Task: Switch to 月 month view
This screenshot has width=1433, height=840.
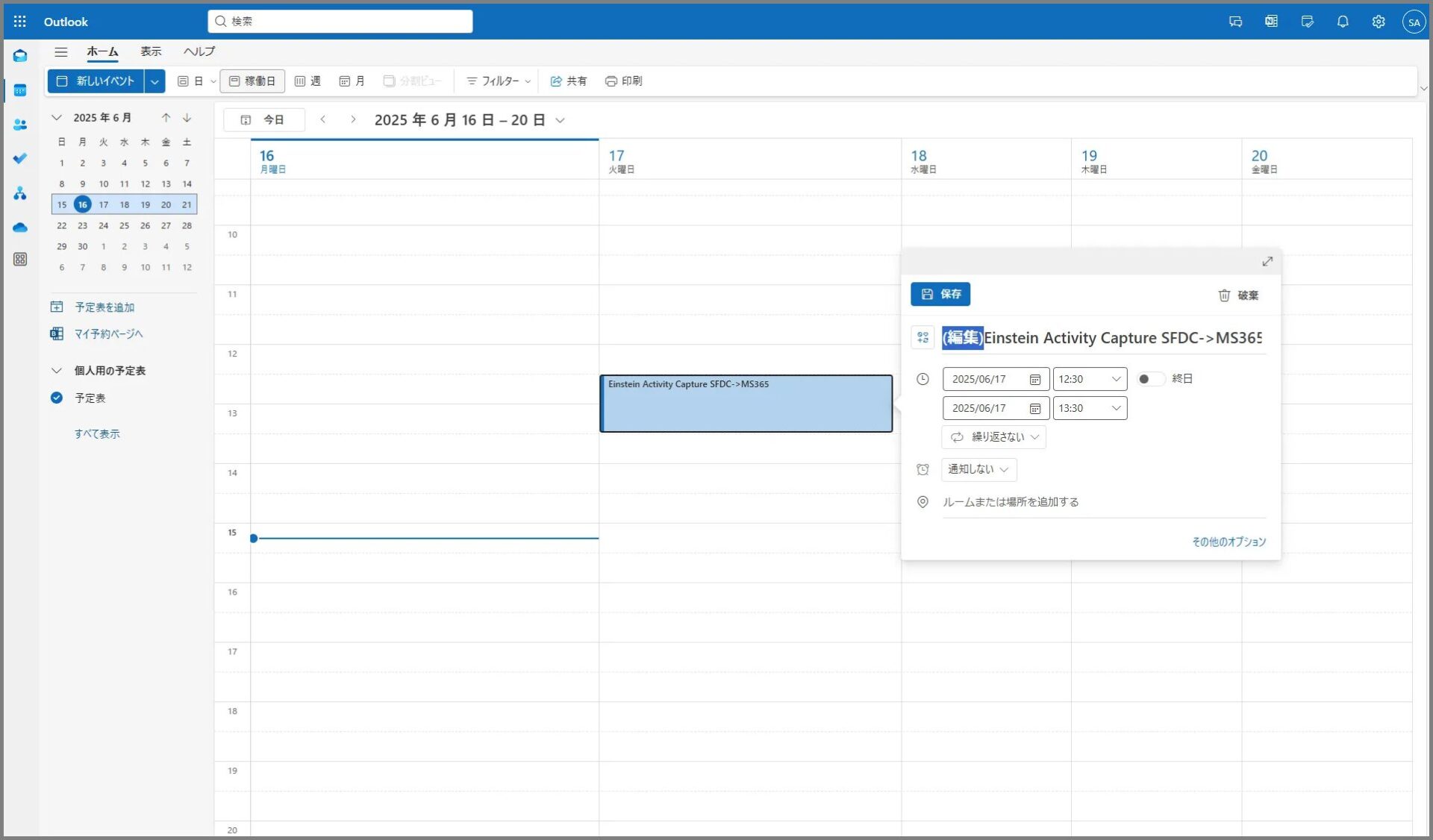Action: tap(352, 81)
